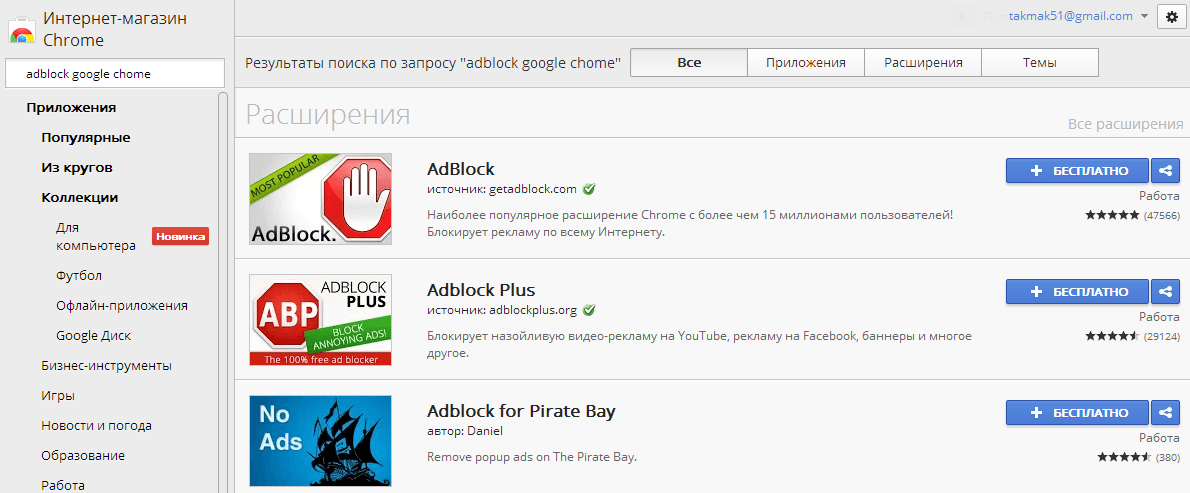Share AdBlock using its share icon
The width and height of the screenshot is (1190, 493).
tap(1165, 171)
